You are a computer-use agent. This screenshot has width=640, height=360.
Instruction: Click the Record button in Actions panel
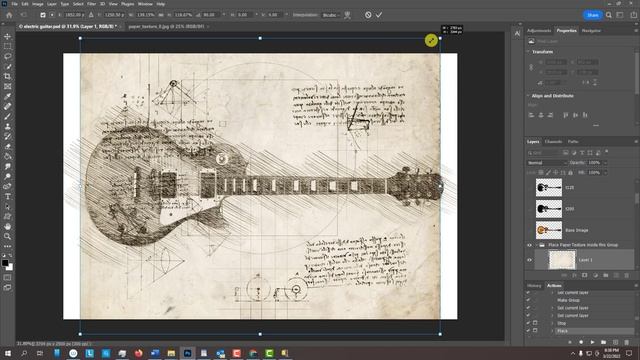tap(581, 342)
